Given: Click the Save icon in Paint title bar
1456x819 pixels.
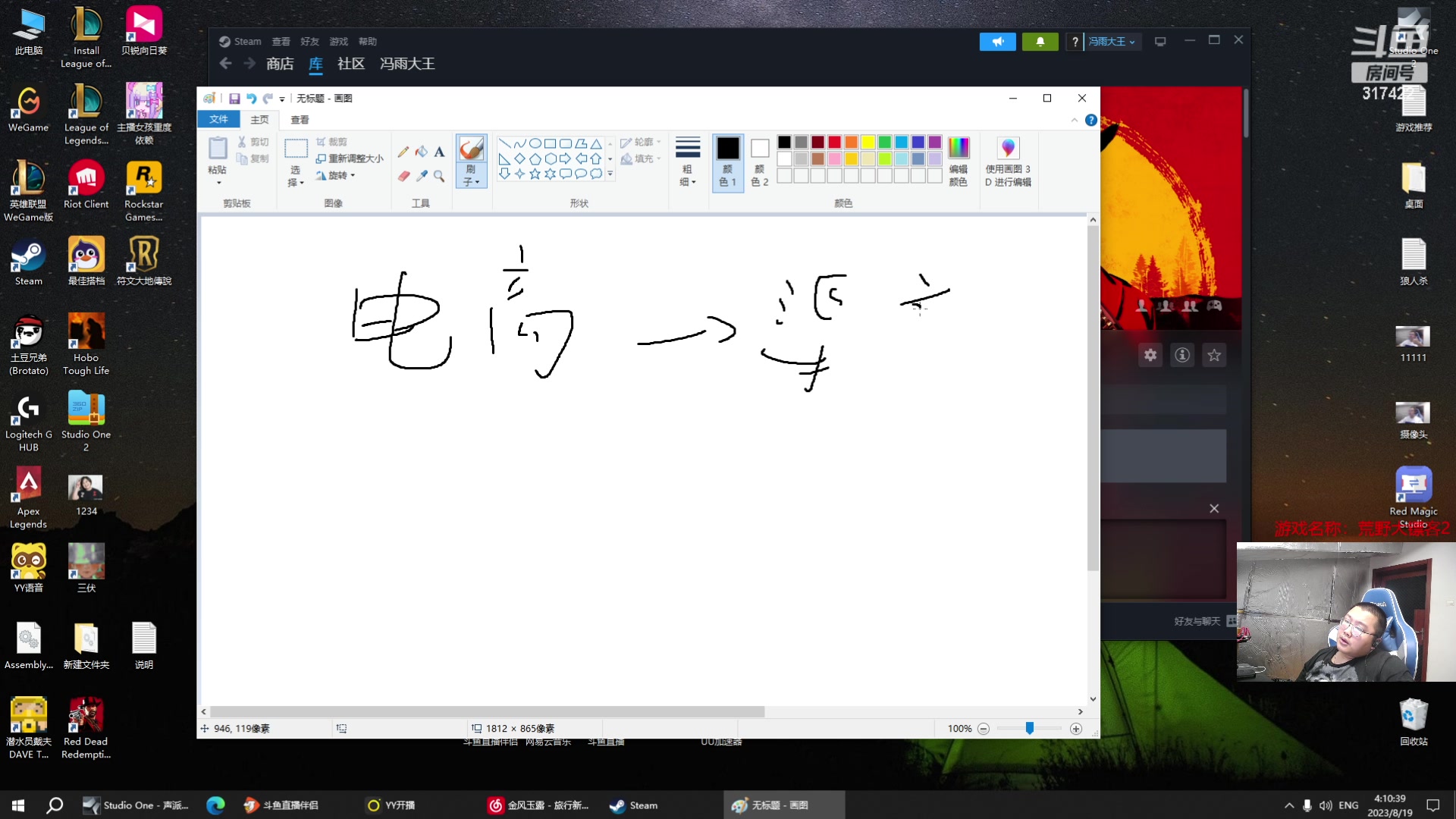Looking at the screenshot, I should [234, 99].
